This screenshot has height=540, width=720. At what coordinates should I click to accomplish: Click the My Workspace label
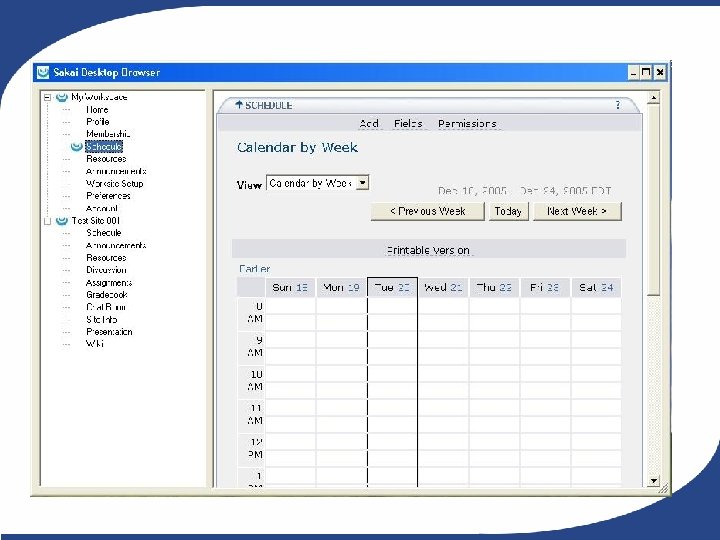click(x=99, y=97)
